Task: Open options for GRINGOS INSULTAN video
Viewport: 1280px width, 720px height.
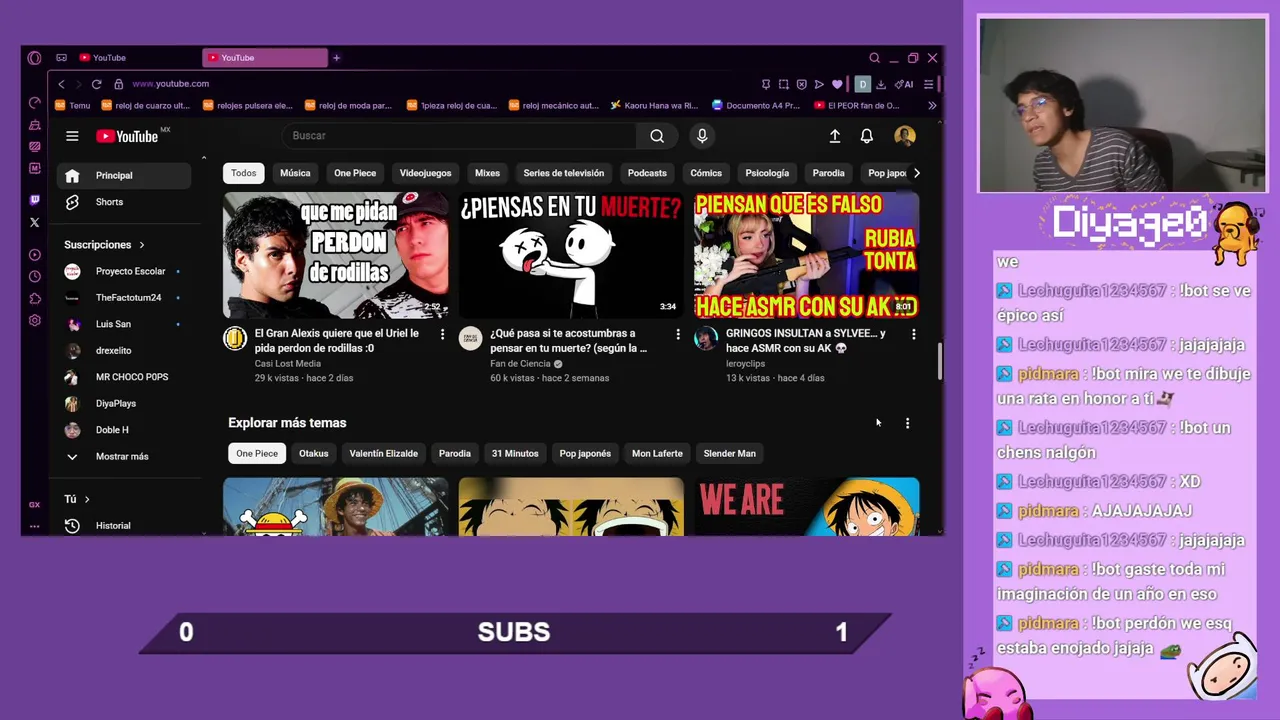Action: (x=913, y=334)
